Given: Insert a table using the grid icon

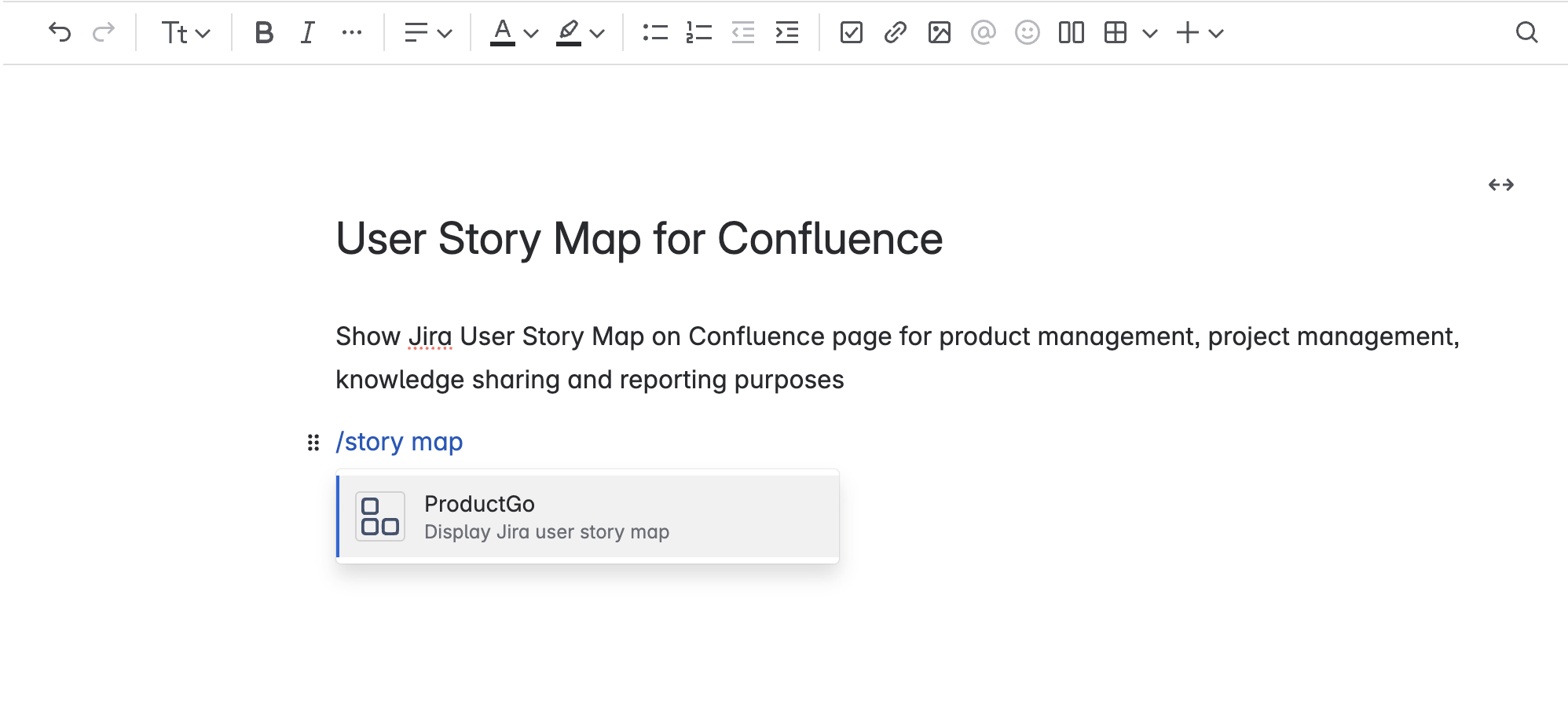Looking at the screenshot, I should tap(1115, 32).
